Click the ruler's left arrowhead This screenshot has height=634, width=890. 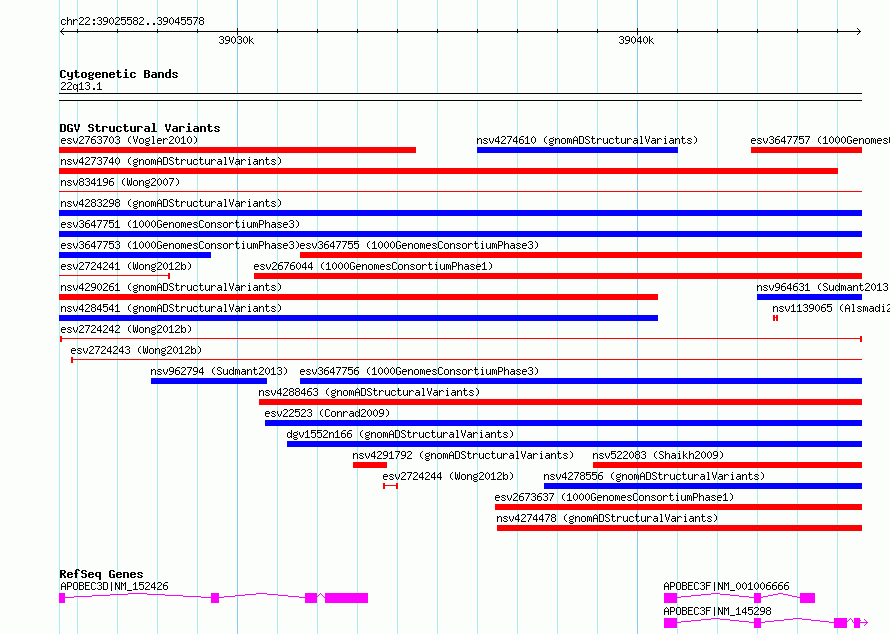62,31
